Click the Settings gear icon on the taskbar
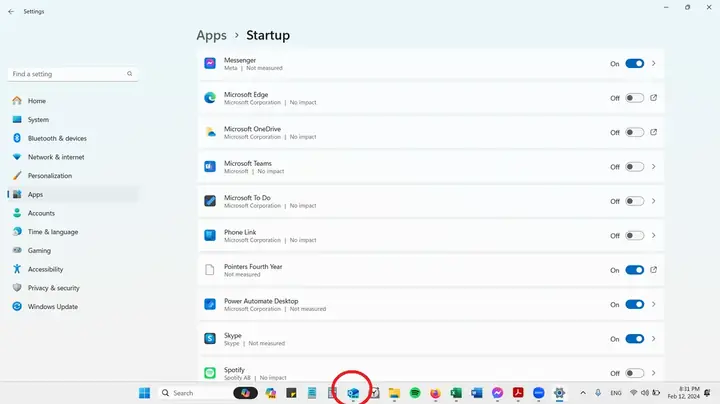Viewport: 720px width, 404px height. pyautogui.click(x=559, y=393)
